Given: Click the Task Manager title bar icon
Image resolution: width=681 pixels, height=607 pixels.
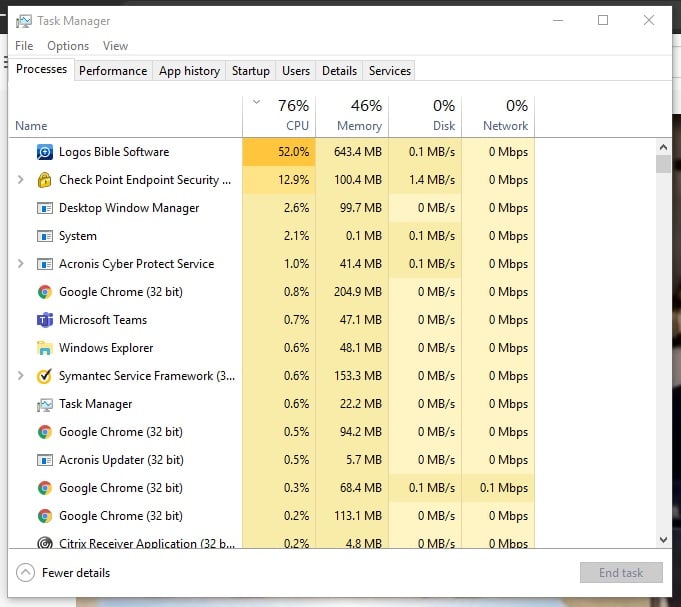Looking at the screenshot, I should [x=23, y=21].
